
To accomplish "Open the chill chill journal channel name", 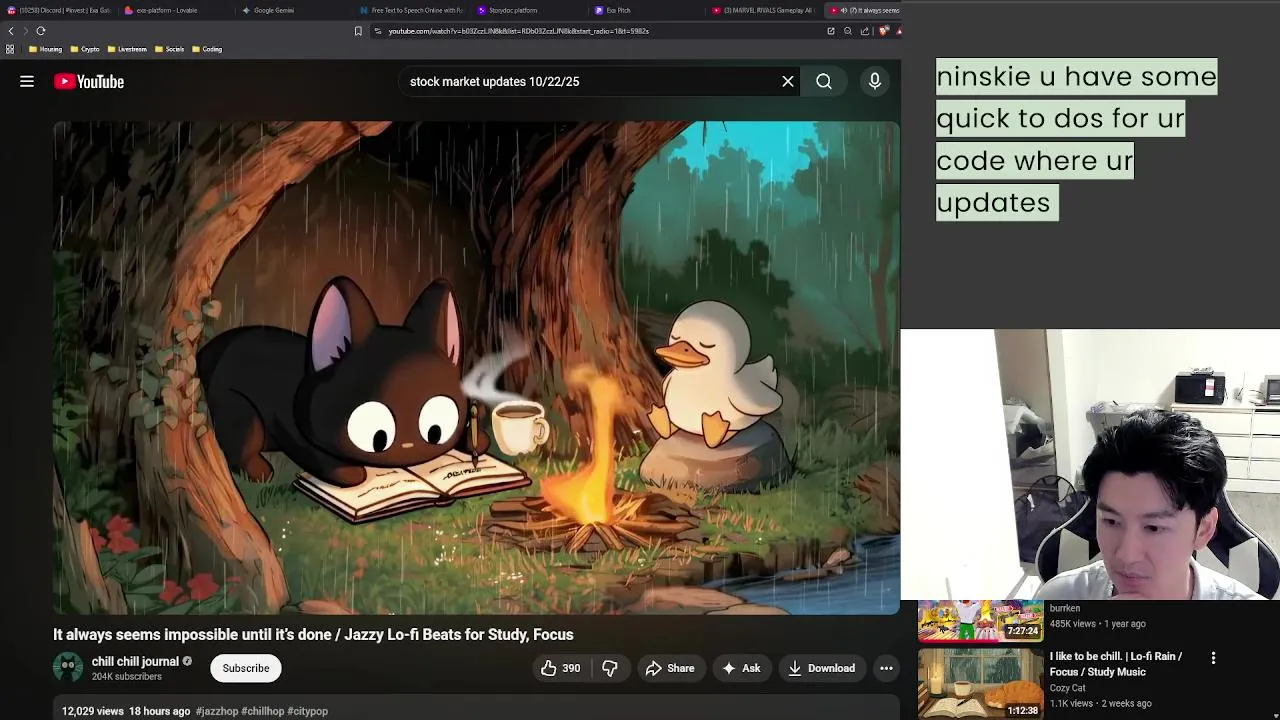I will tap(135, 661).
